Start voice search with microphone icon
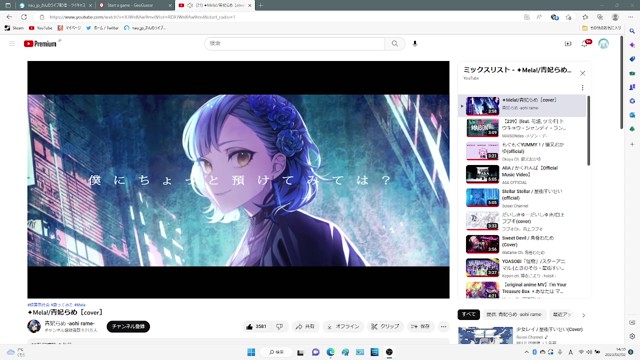This screenshot has width=640, height=360. pyautogui.click(x=415, y=43)
